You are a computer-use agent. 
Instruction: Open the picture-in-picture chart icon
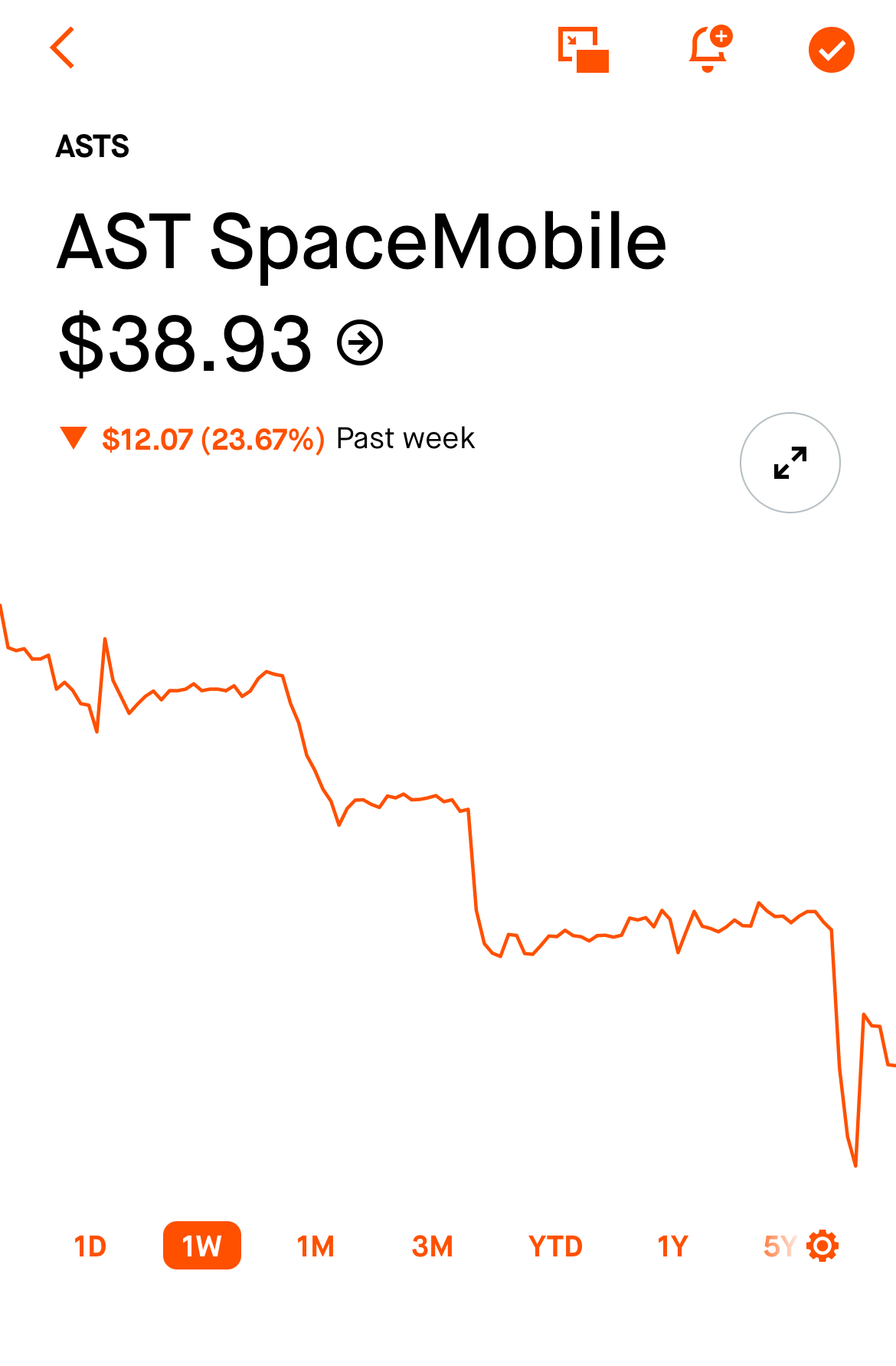tap(584, 50)
